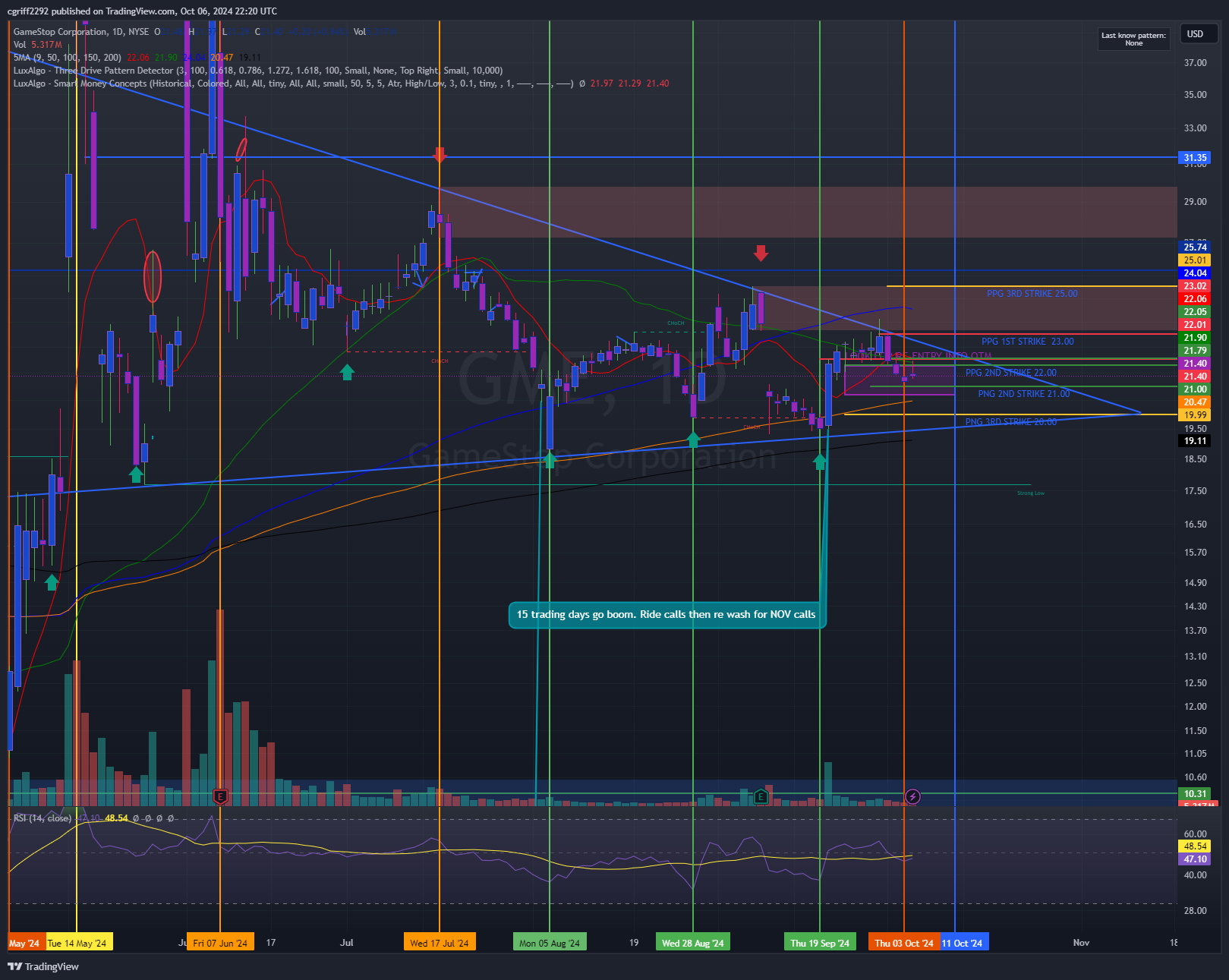Click the LuxAlgo Three Drive Pattern Detector legend
1229x980 pixels.
pyautogui.click(x=257, y=71)
